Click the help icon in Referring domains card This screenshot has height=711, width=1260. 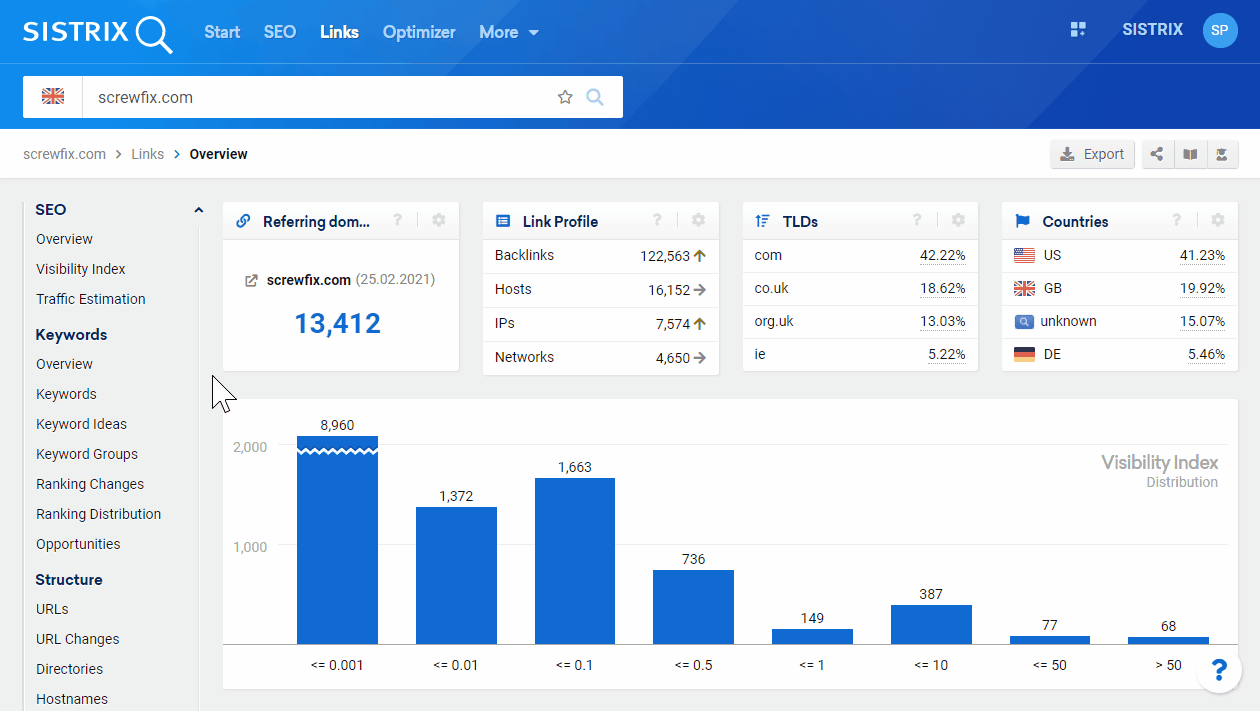pos(397,221)
